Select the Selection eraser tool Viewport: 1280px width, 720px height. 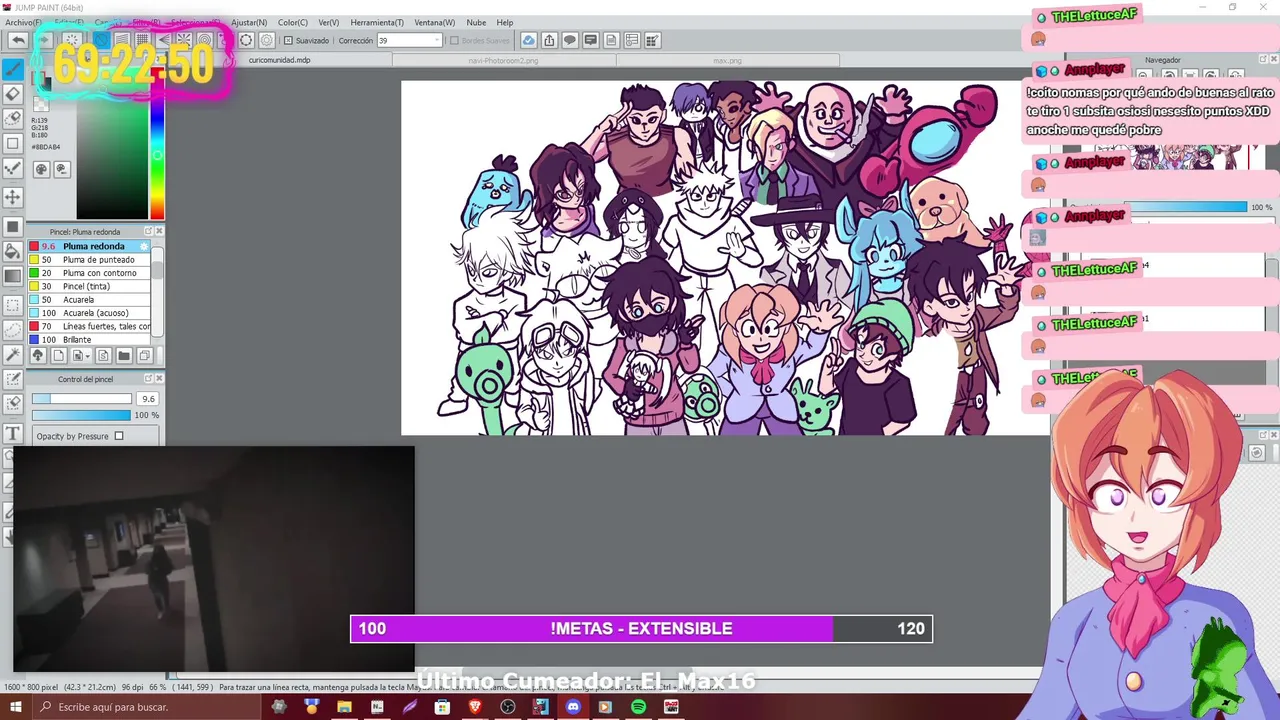[13, 402]
